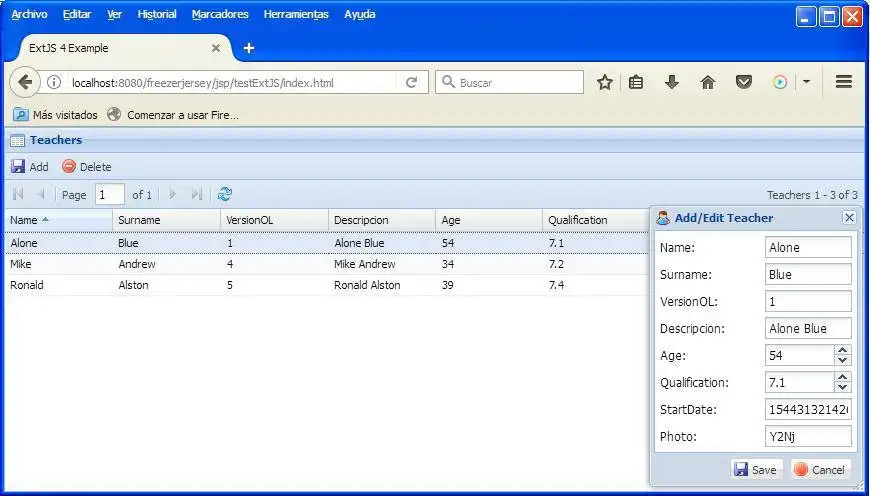Click the Age number field
This screenshot has width=870, height=496.
point(800,356)
